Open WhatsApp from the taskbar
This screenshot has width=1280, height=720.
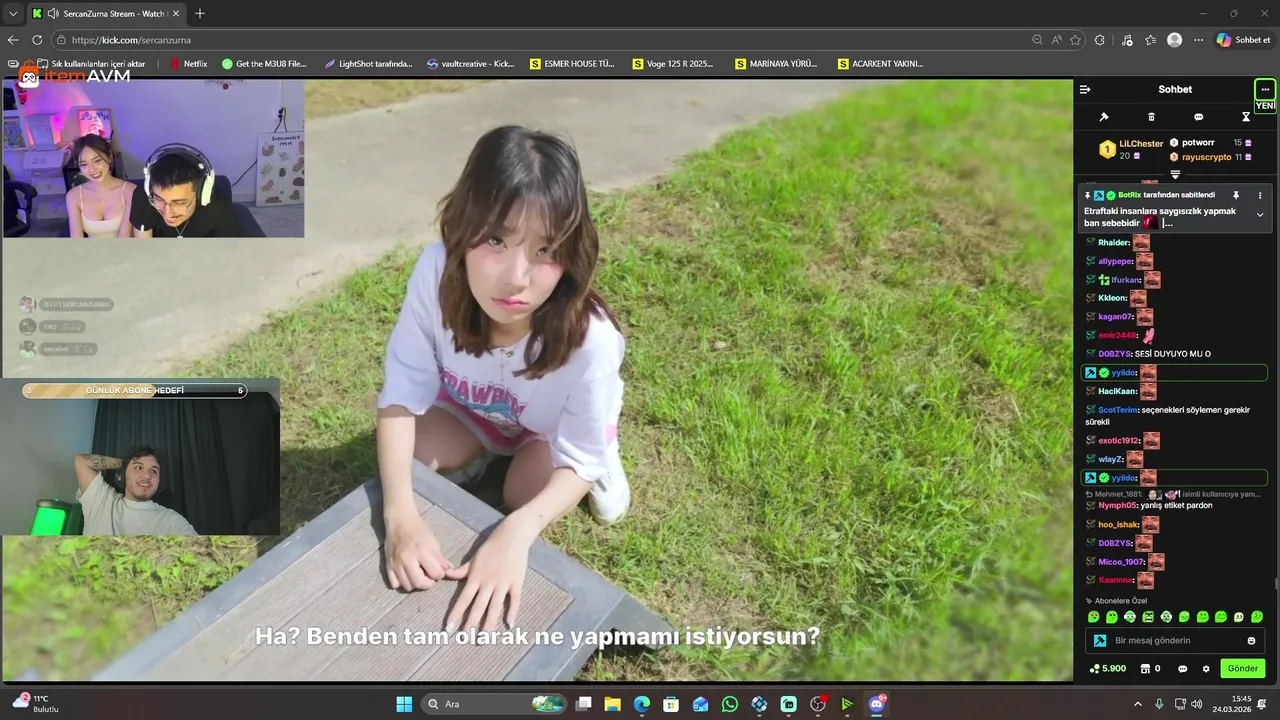coord(730,704)
